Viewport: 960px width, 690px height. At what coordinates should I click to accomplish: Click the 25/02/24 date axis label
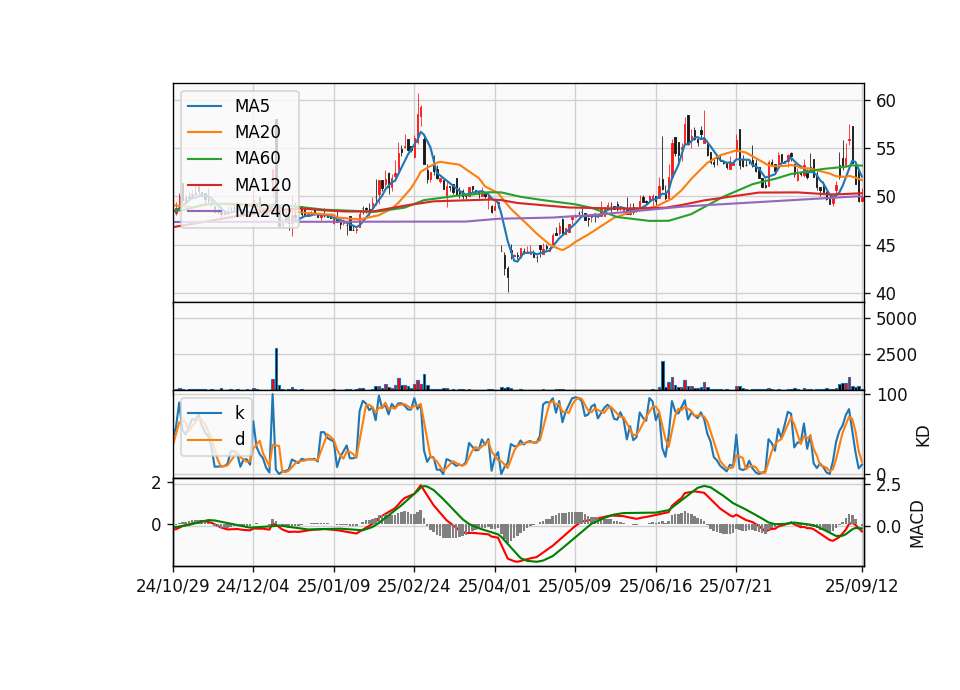pos(414,587)
